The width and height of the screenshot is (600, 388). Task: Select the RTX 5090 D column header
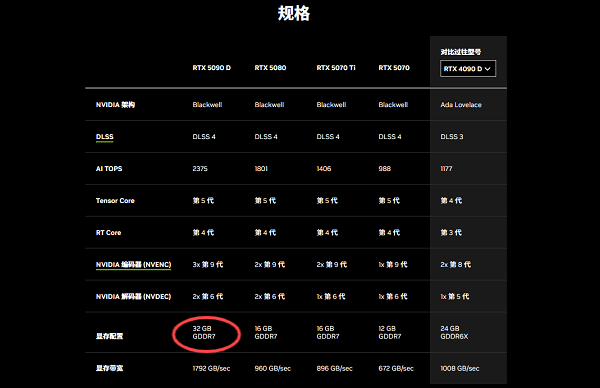click(212, 68)
